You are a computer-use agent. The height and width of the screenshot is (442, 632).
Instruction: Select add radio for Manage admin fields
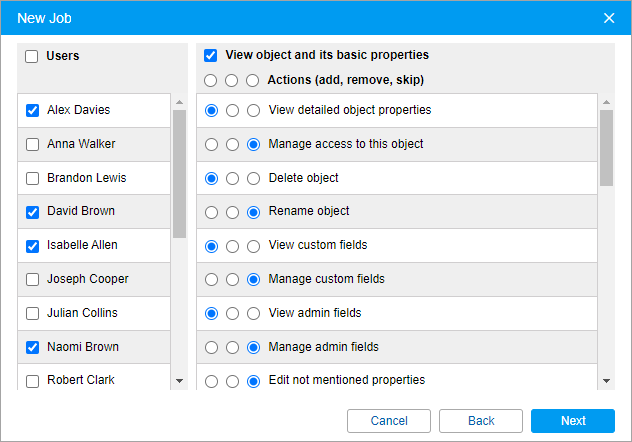pos(211,347)
